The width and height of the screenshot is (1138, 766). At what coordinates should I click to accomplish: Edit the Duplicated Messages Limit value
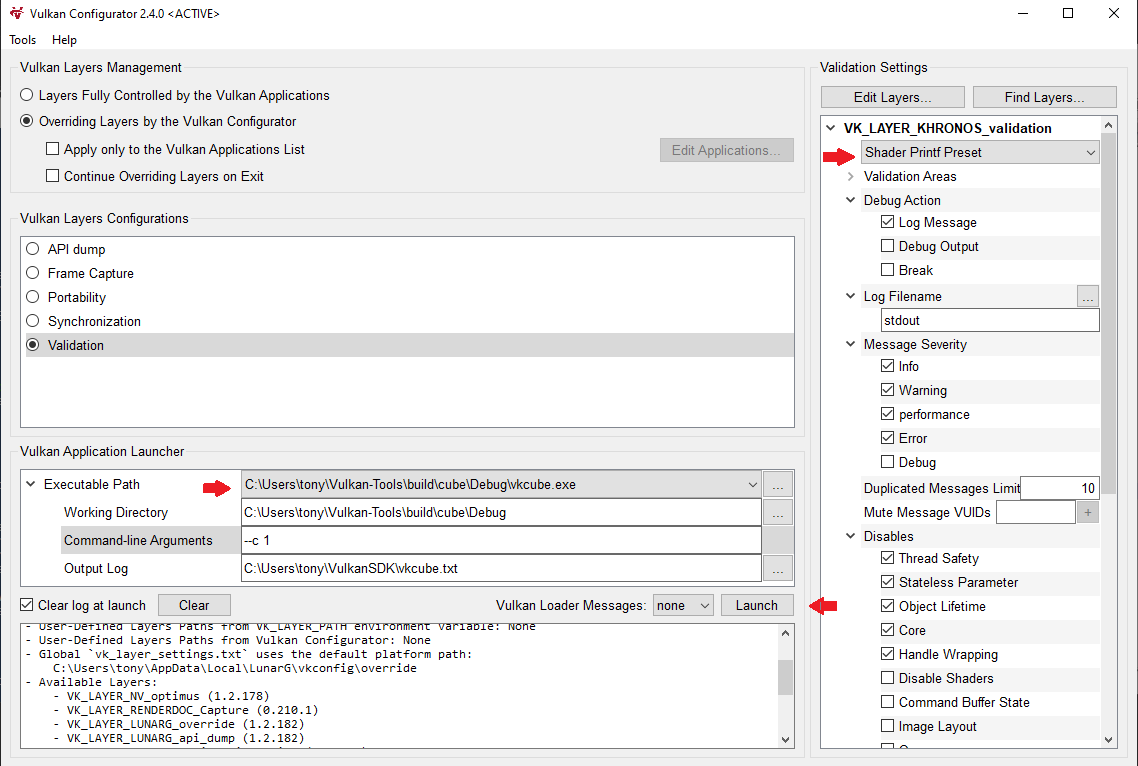(1059, 488)
